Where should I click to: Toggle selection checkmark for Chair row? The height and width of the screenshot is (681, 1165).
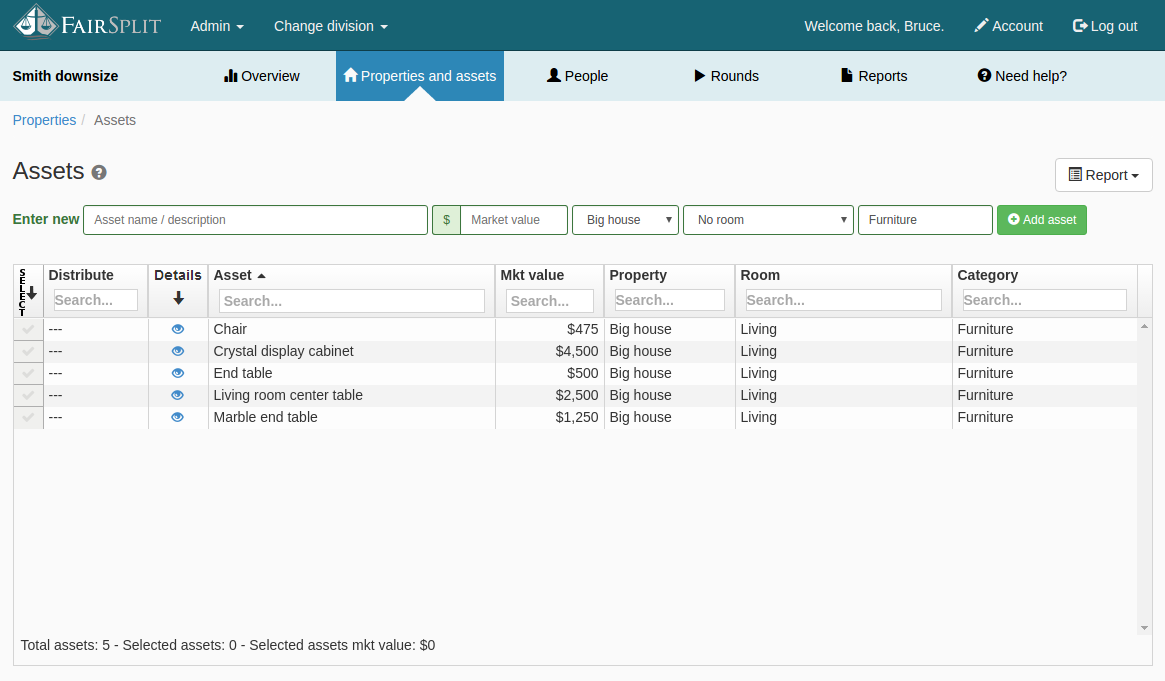click(x=28, y=329)
